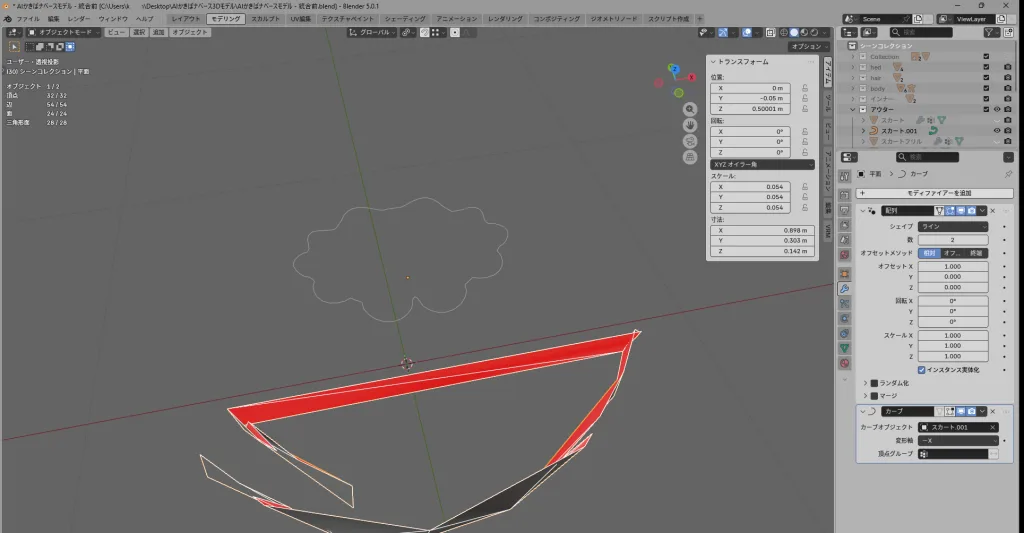This screenshot has height=533, width=1024.
Task: Switch to the スカルプト workspace tab
Action: [x=266, y=19]
